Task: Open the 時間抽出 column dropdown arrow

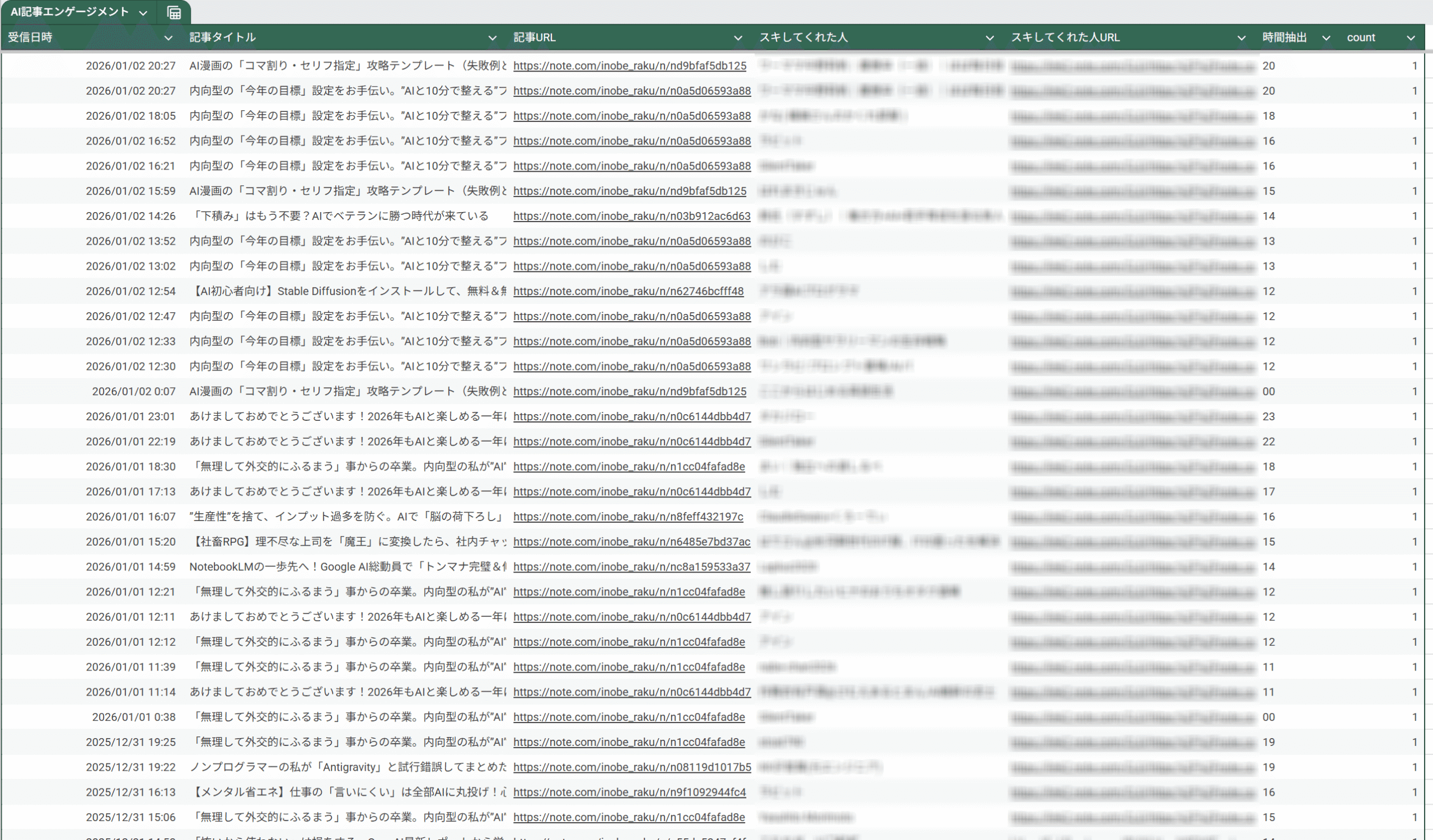Action: click(1326, 38)
